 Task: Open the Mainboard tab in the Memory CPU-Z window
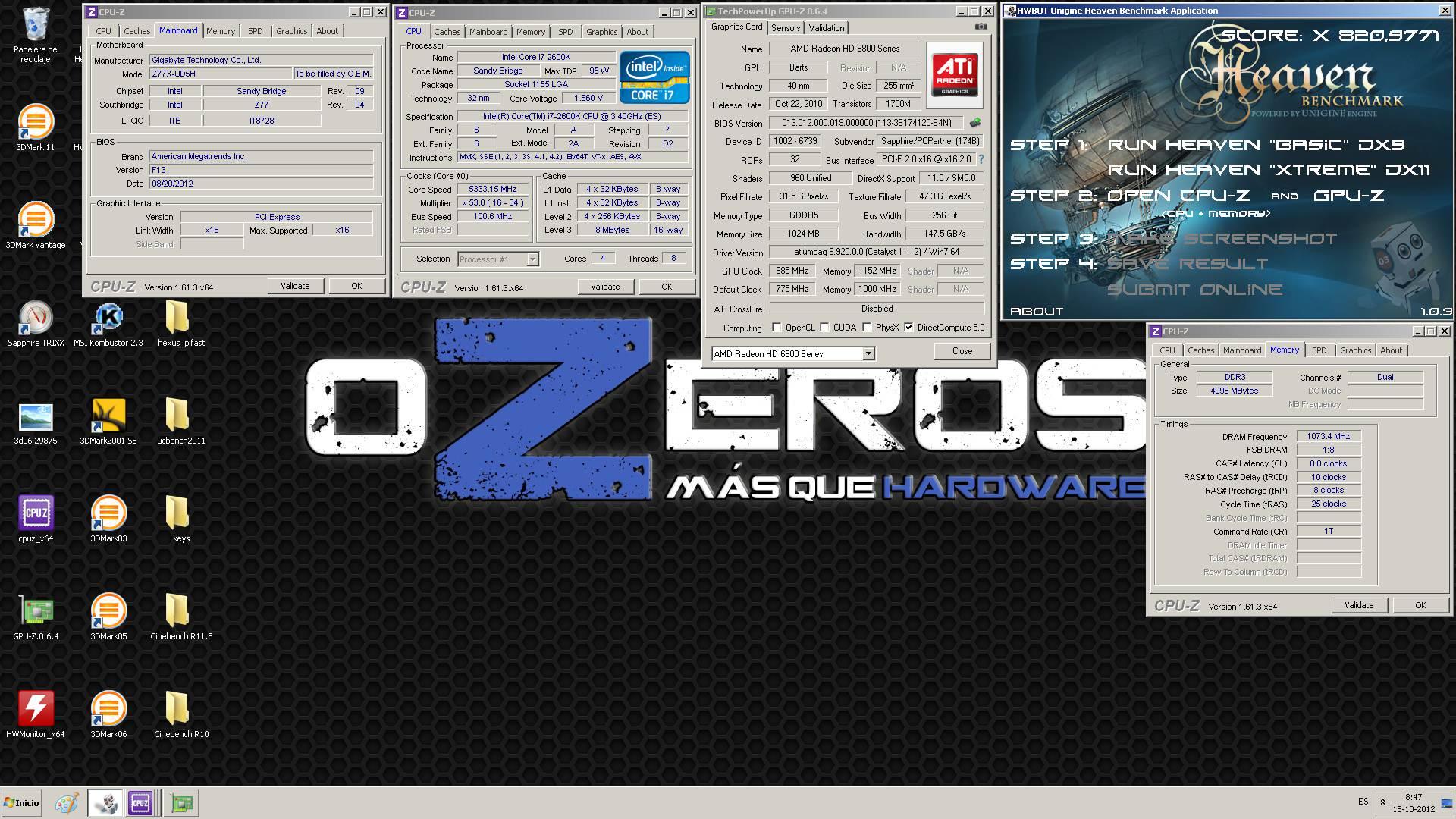1242,350
